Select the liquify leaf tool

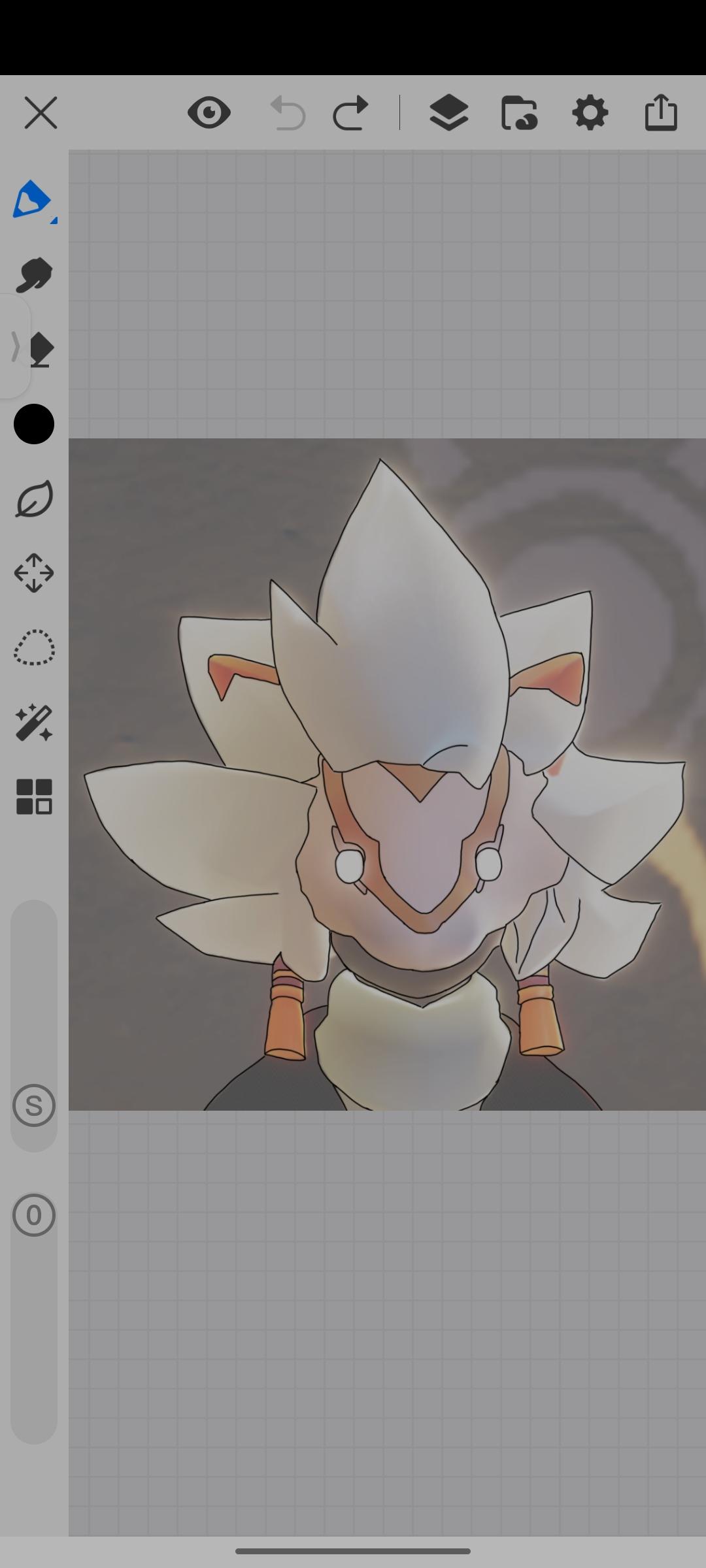pyautogui.click(x=34, y=499)
